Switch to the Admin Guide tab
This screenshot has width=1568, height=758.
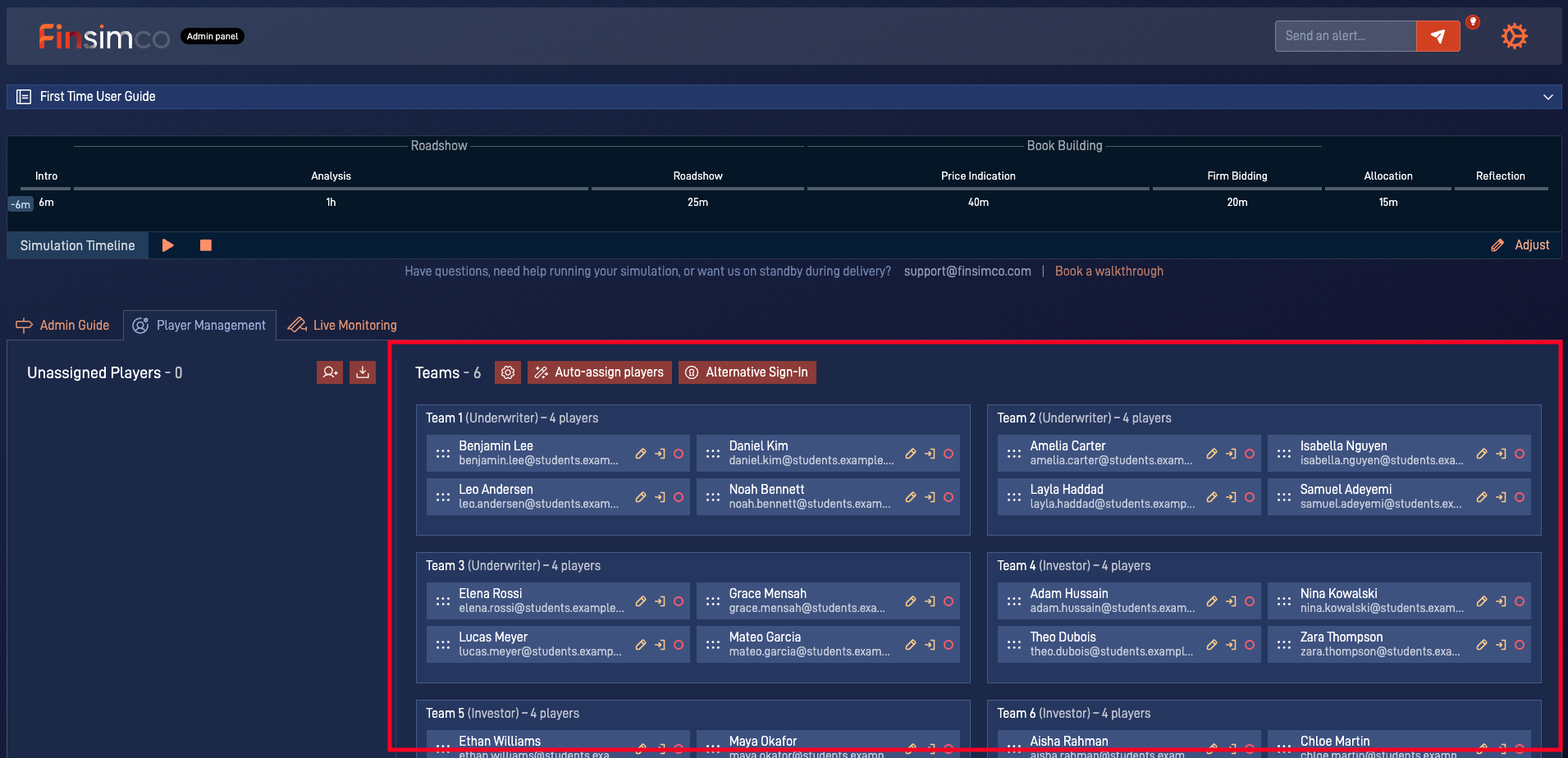(62, 326)
